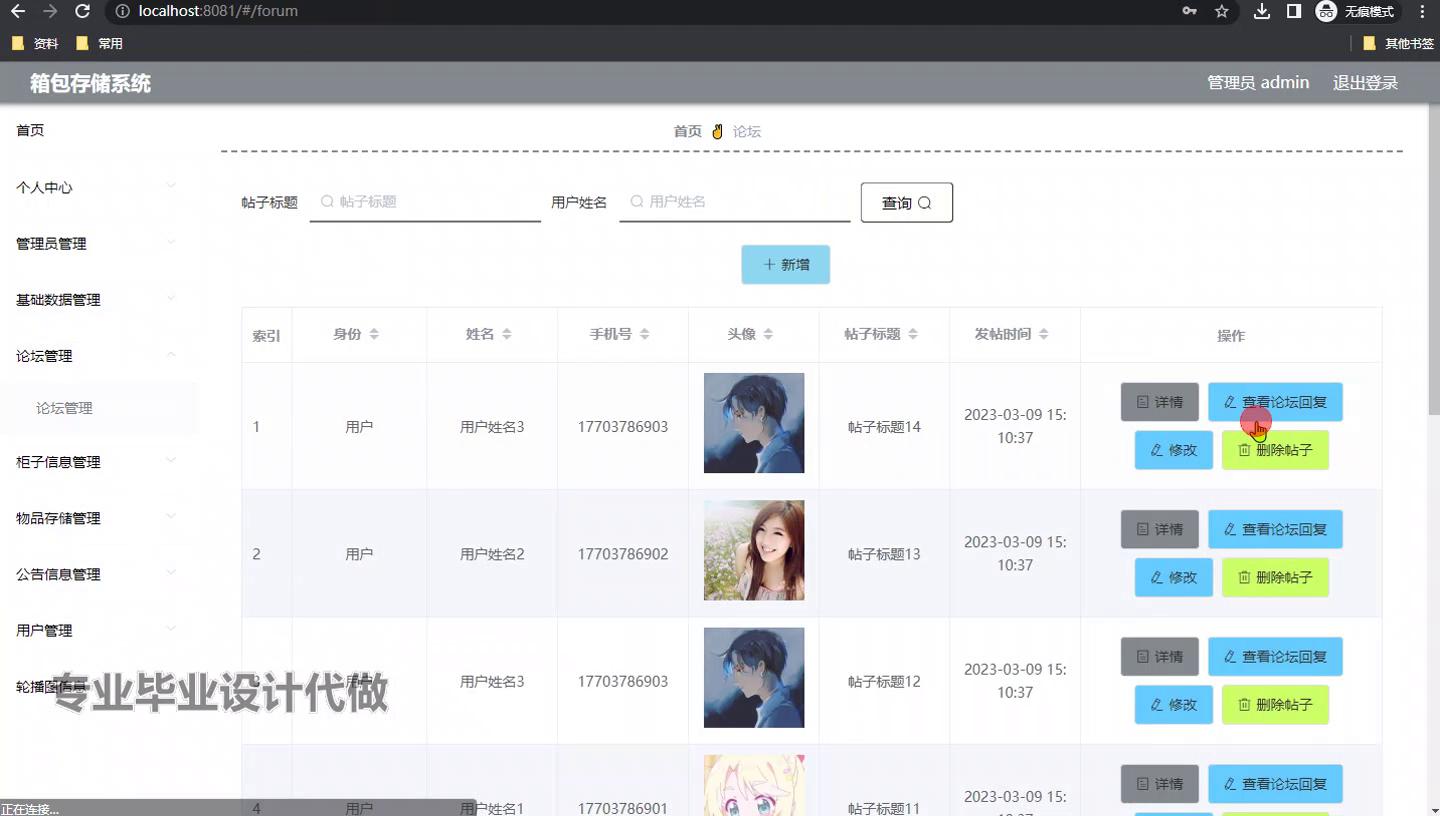This screenshot has height=816, width=1440.
Task: Open 详情 for 帖子标题14
Action: 1159,402
